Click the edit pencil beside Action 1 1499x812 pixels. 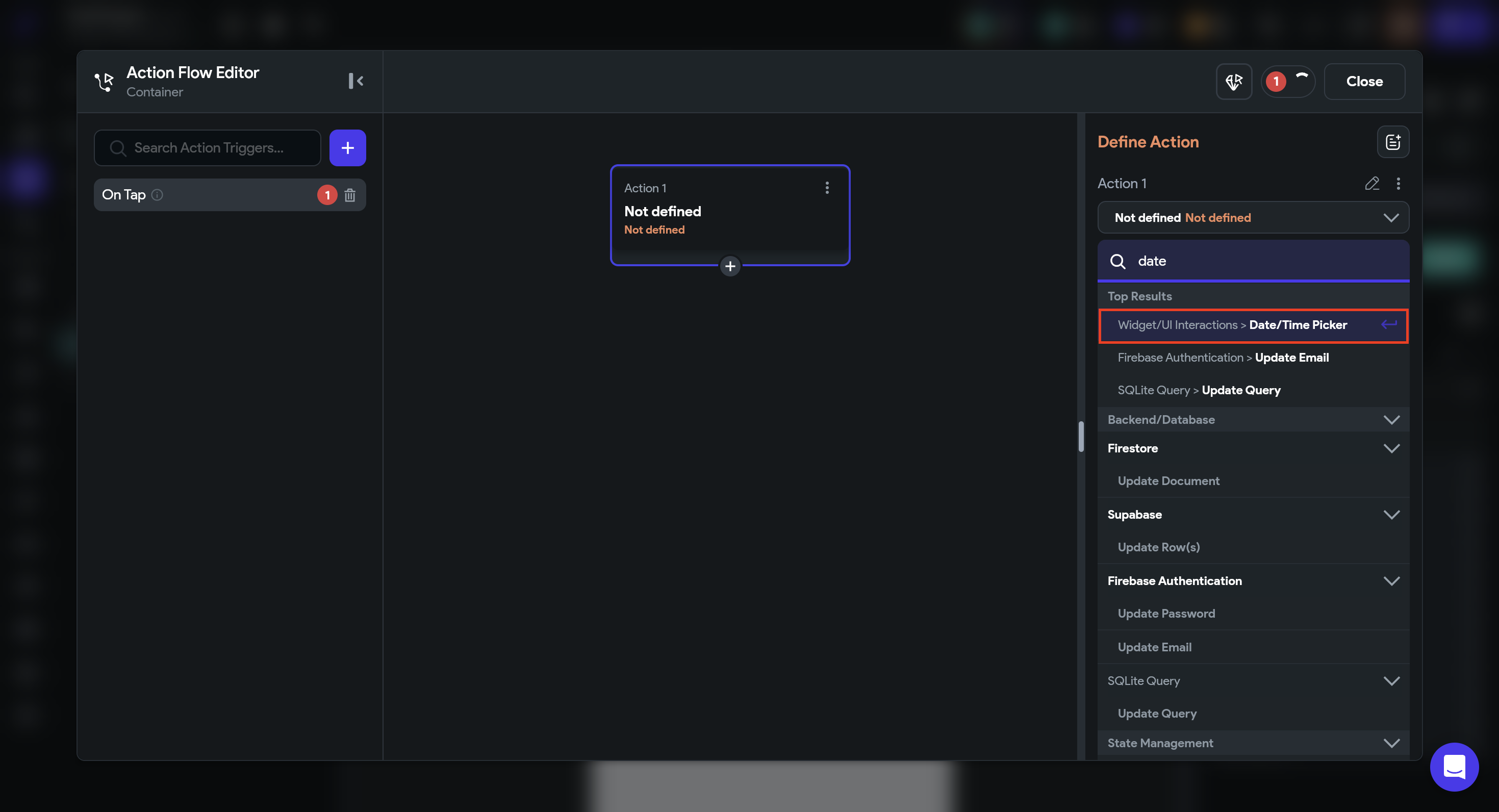coord(1371,183)
